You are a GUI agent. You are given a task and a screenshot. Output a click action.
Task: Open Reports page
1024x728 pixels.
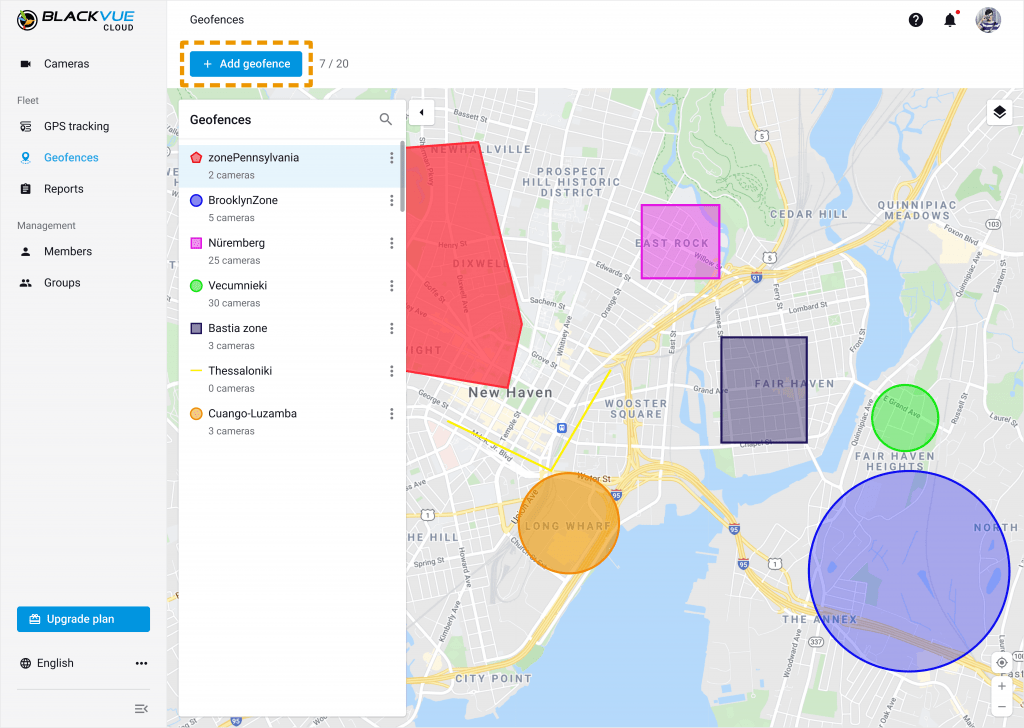coord(63,189)
